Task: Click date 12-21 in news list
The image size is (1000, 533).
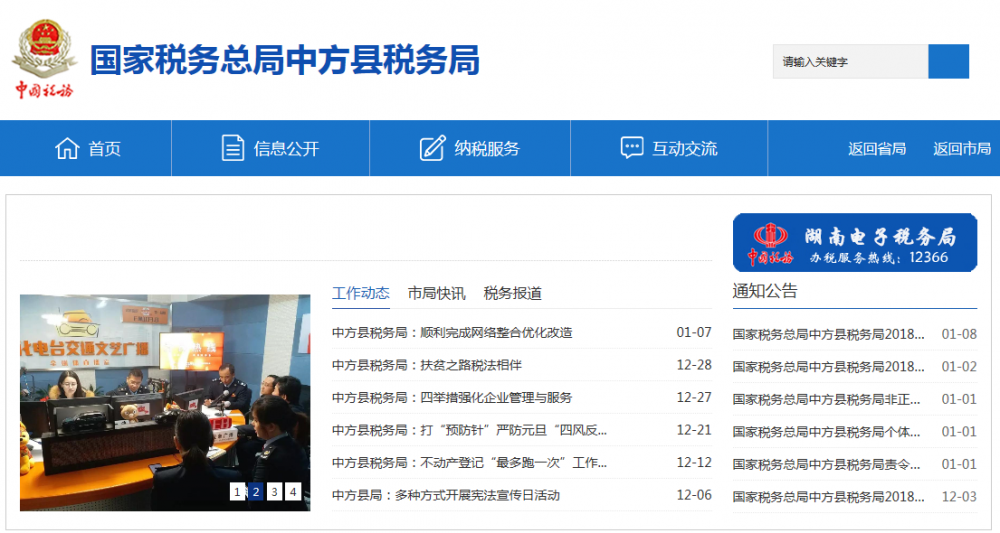Action: tap(694, 430)
